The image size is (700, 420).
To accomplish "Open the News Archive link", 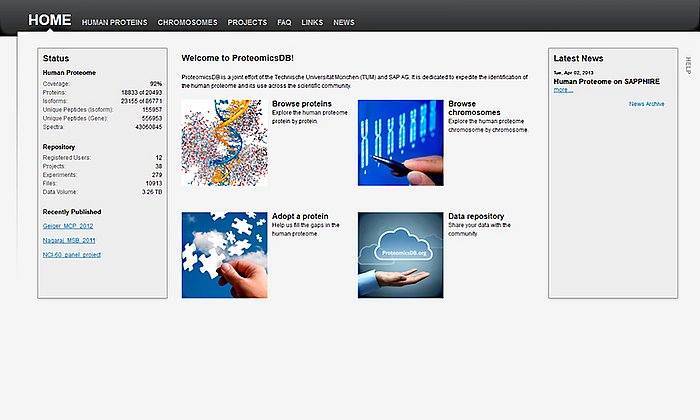I will tap(646, 104).
